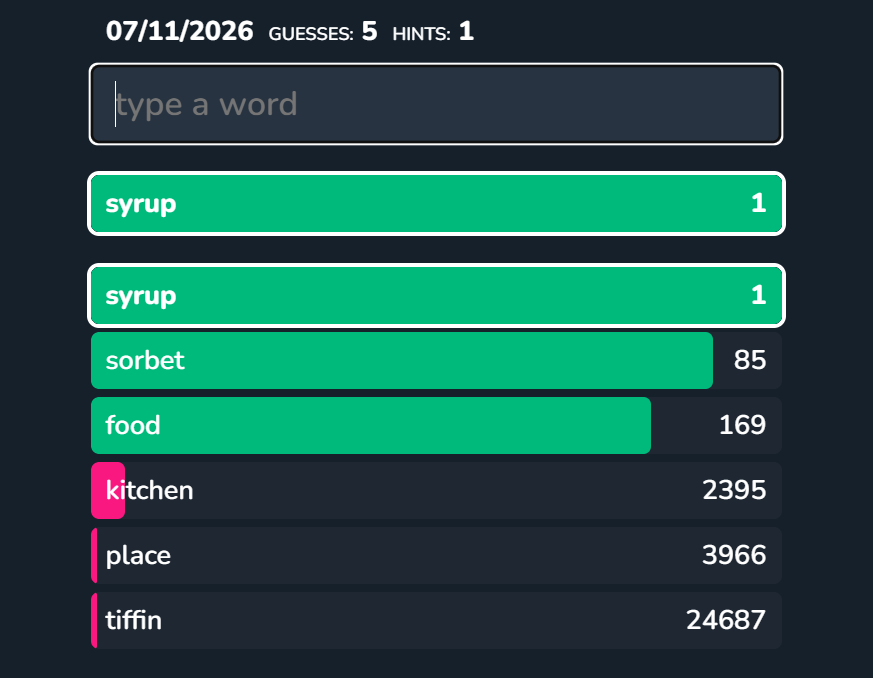
Task: Select the sorbet guess row
Action: pyautogui.click(x=436, y=360)
